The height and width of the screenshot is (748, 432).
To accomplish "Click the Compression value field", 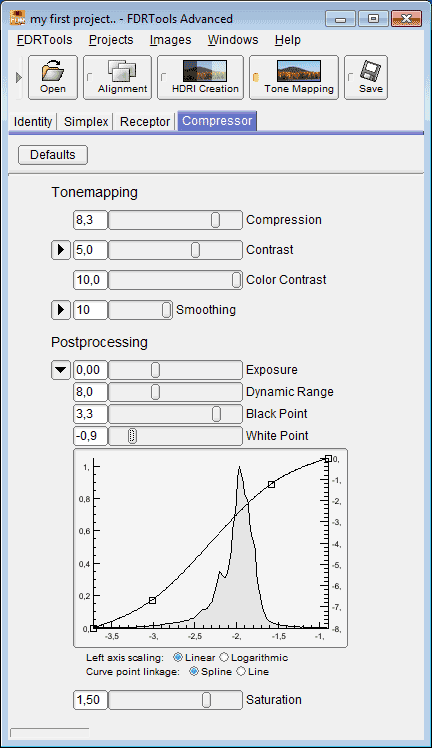I will click(90, 220).
